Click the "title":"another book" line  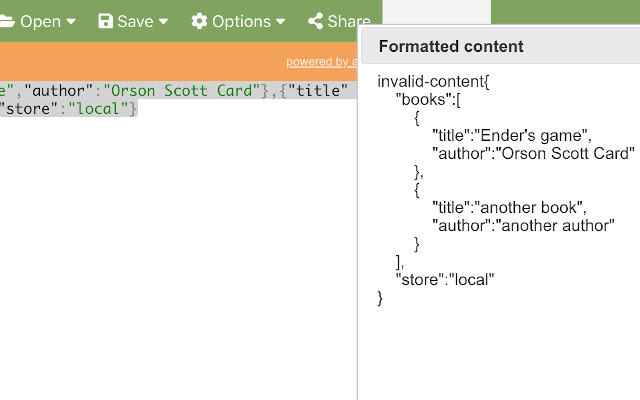pyautogui.click(x=509, y=207)
